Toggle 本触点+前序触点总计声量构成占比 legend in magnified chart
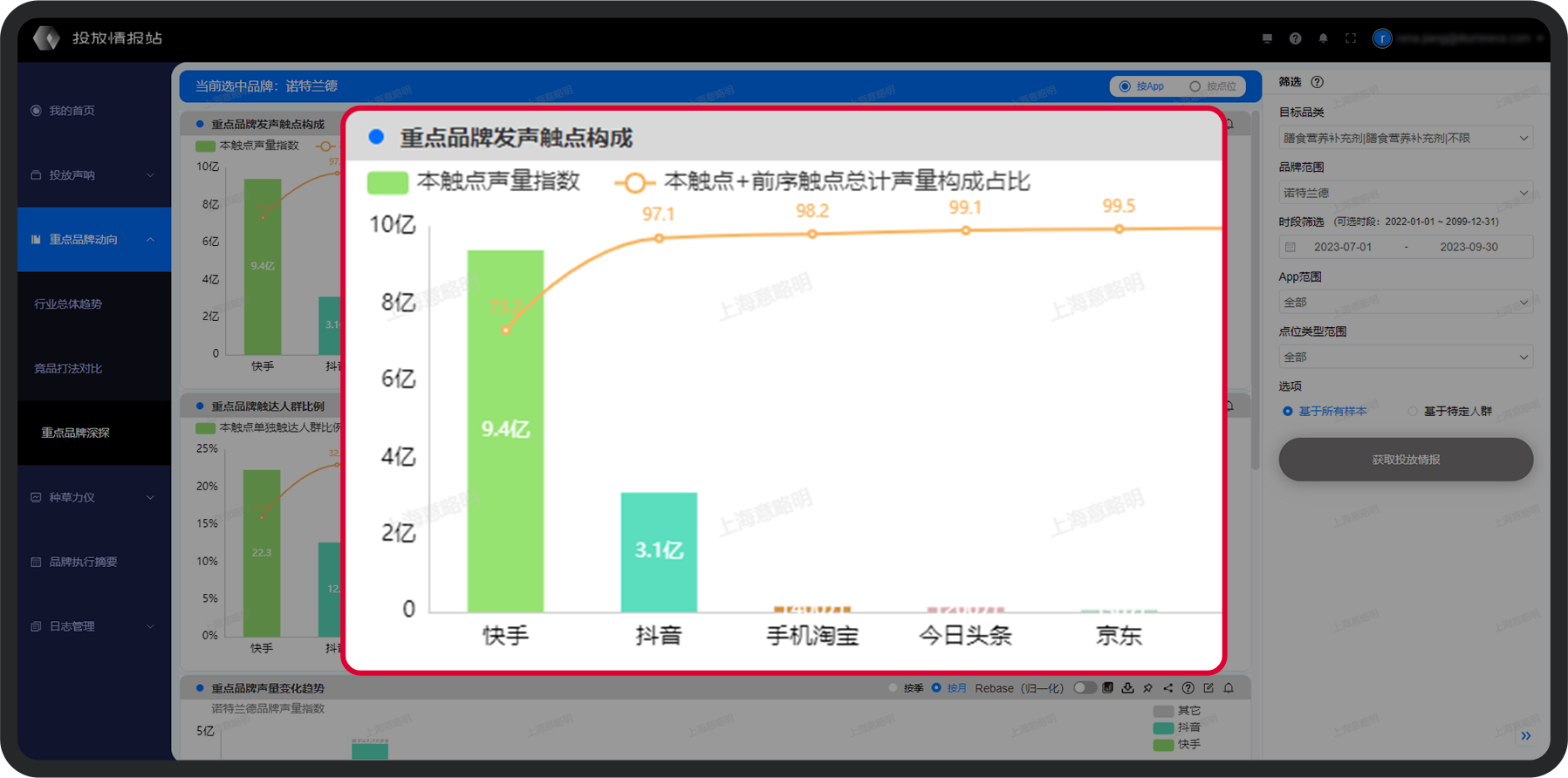The width and height of the screenshot is (1568, 778). click(823, 181)
